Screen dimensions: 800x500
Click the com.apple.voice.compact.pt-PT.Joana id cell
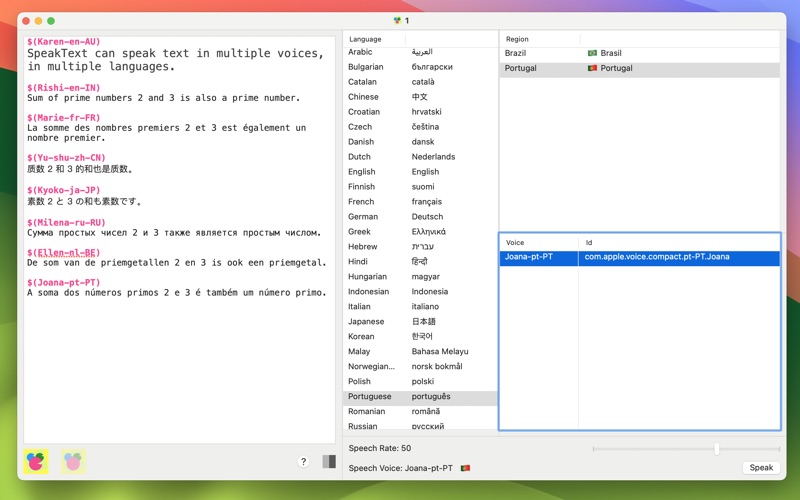click(657, 257)
